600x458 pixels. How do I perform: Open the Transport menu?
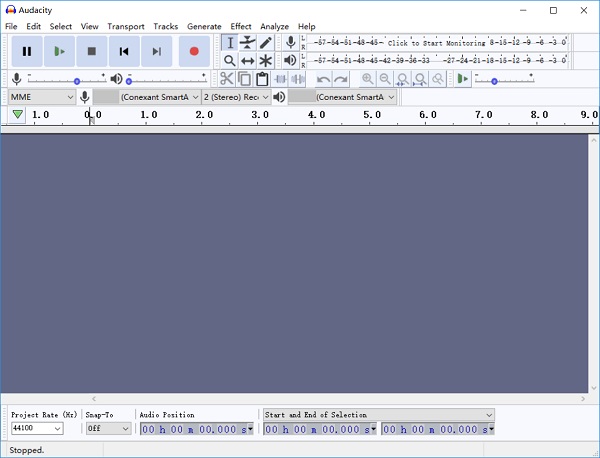click(x=126, y=26)
